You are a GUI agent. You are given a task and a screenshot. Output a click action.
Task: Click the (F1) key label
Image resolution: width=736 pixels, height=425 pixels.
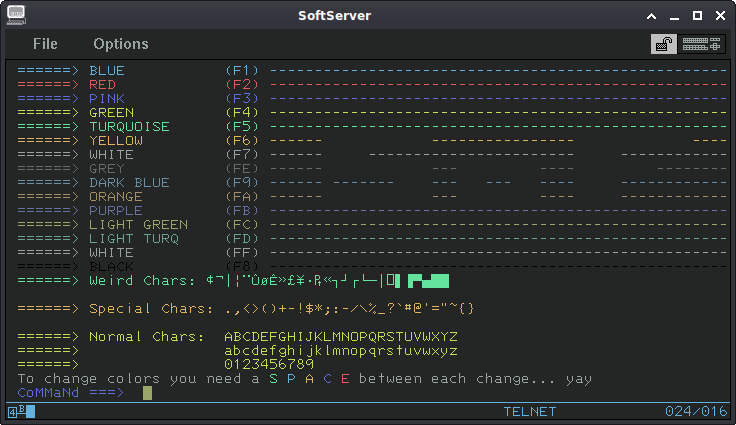coord(242,70)
